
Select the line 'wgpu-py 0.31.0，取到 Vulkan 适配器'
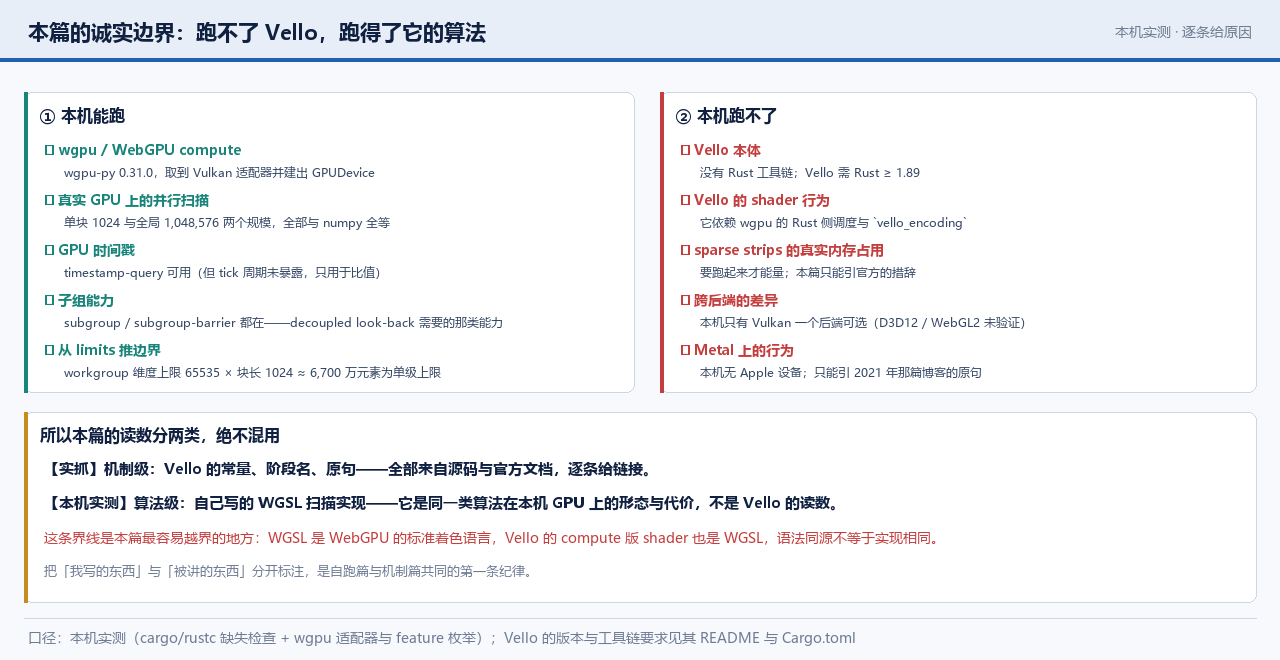219,172
